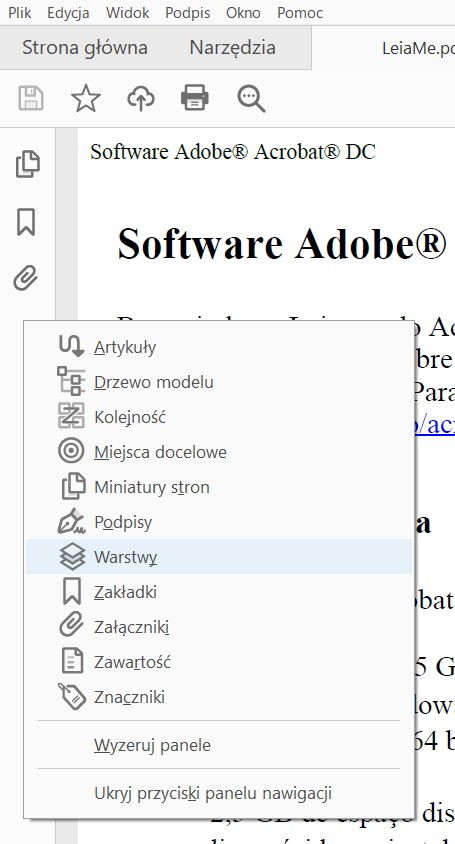Viewport: 455px width, 844px height.
Task: Click the Podpisy pen icon
Action: (72, 521)
